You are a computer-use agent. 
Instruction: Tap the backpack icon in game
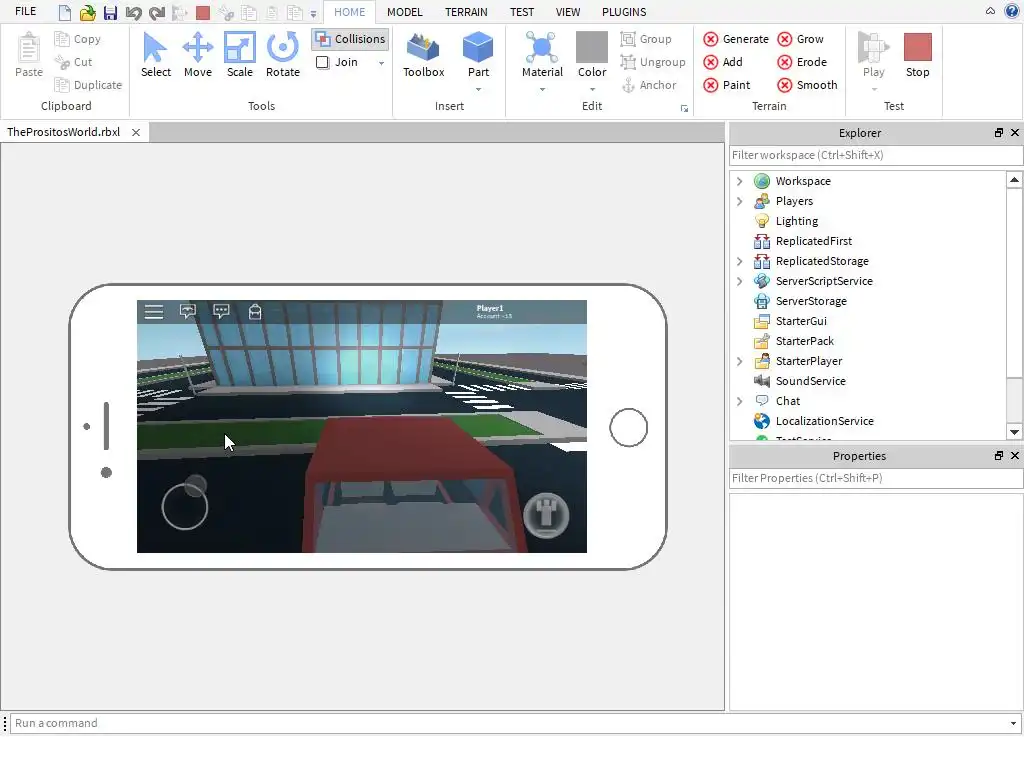255,312
